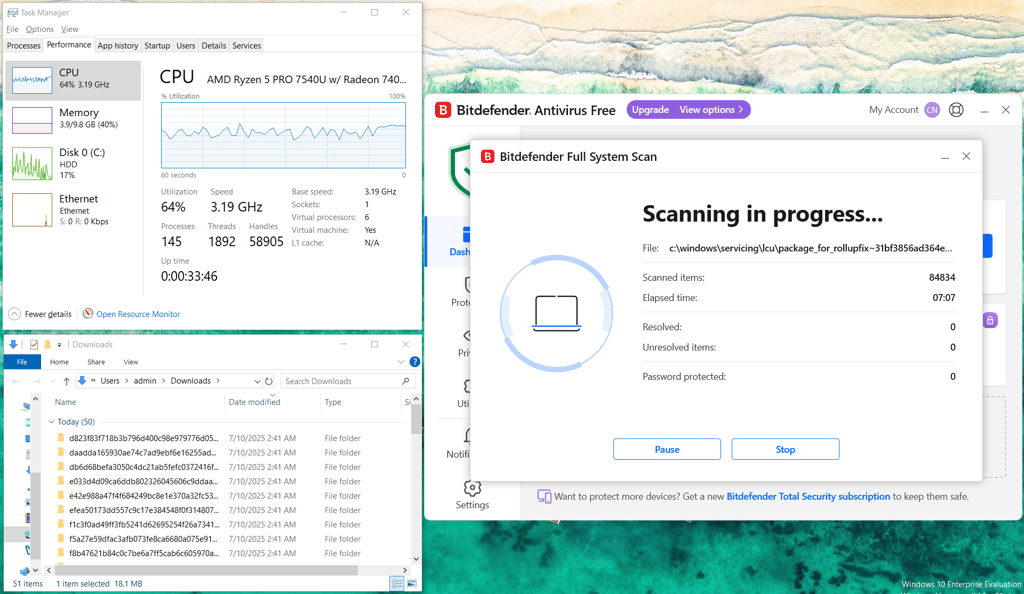
Task: Open the Options menu in Task Manager
Action: coord(40,29)
